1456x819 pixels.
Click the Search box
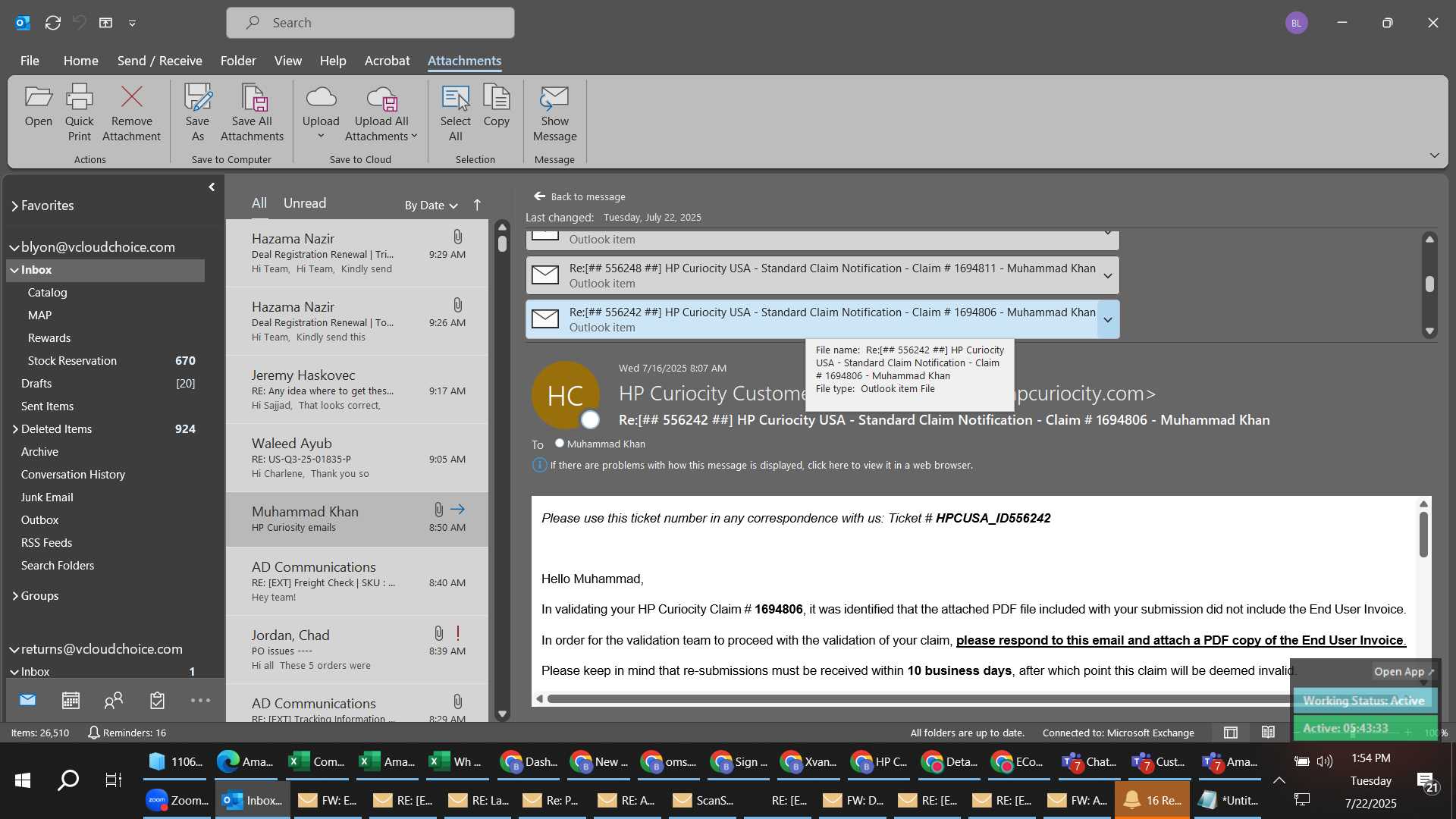click(370, 23)
